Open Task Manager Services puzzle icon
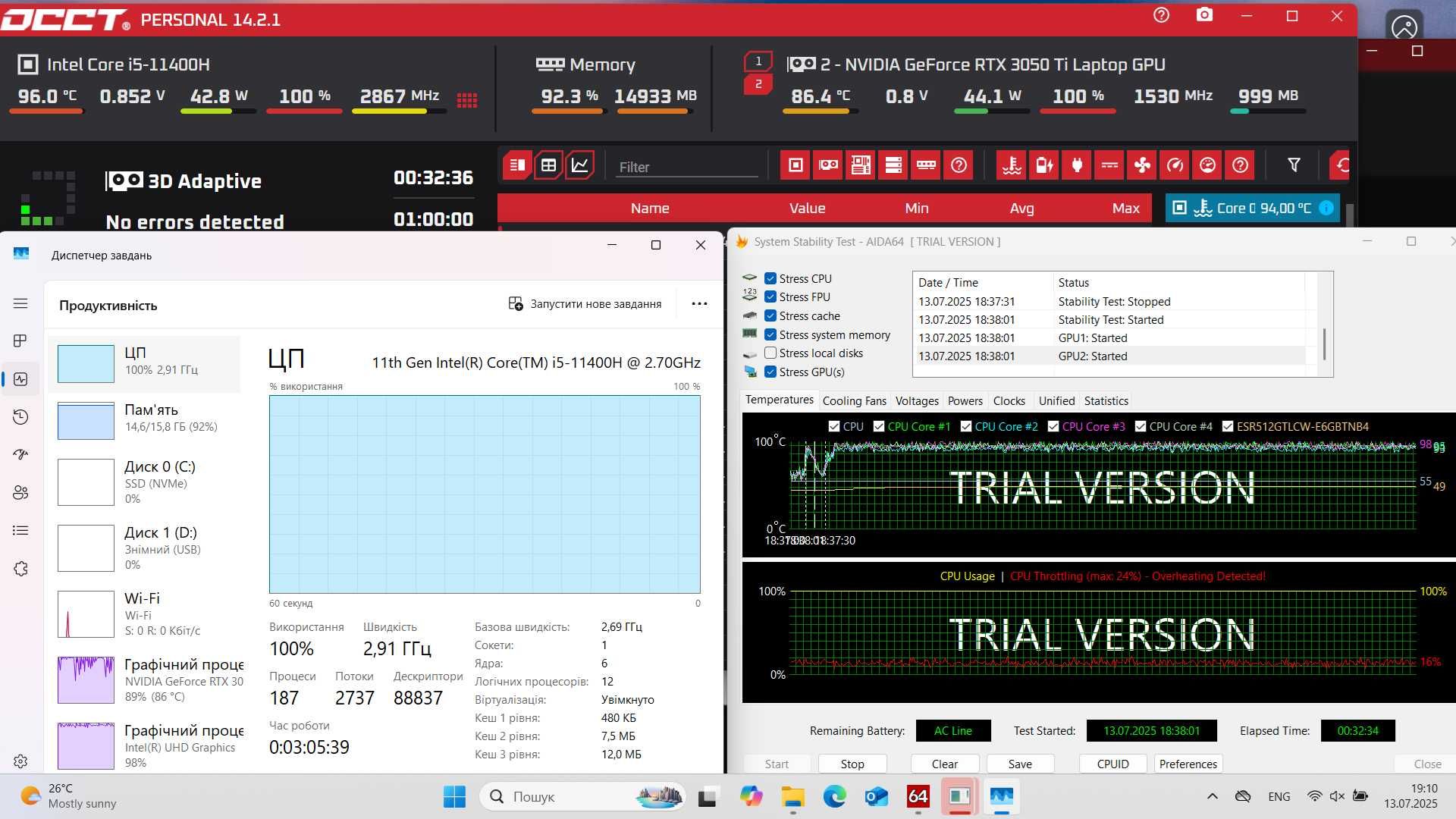Viewport: 1456px width, 819px height. (20, 568)
